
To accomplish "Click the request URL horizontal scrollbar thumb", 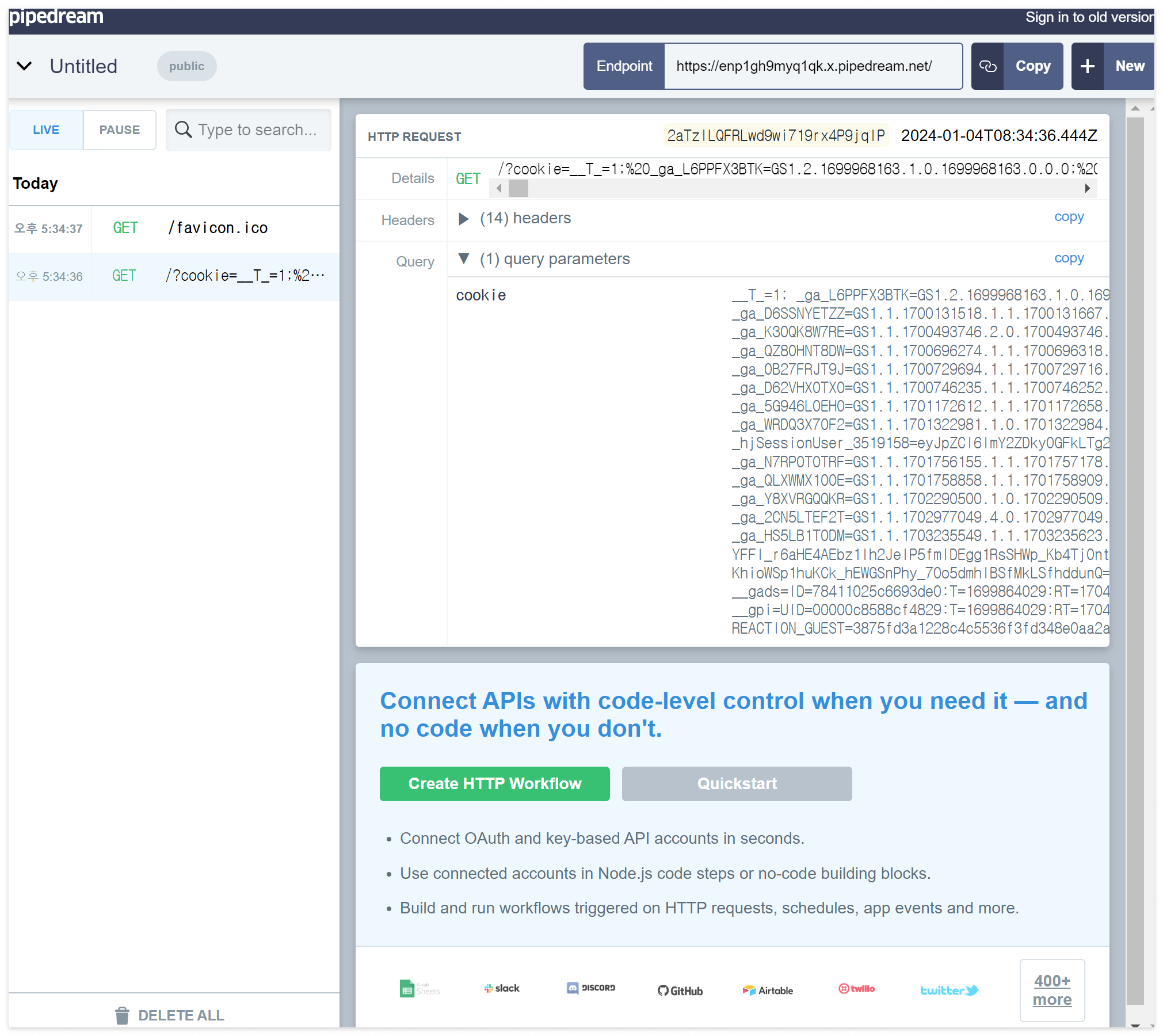I will 518,188.
